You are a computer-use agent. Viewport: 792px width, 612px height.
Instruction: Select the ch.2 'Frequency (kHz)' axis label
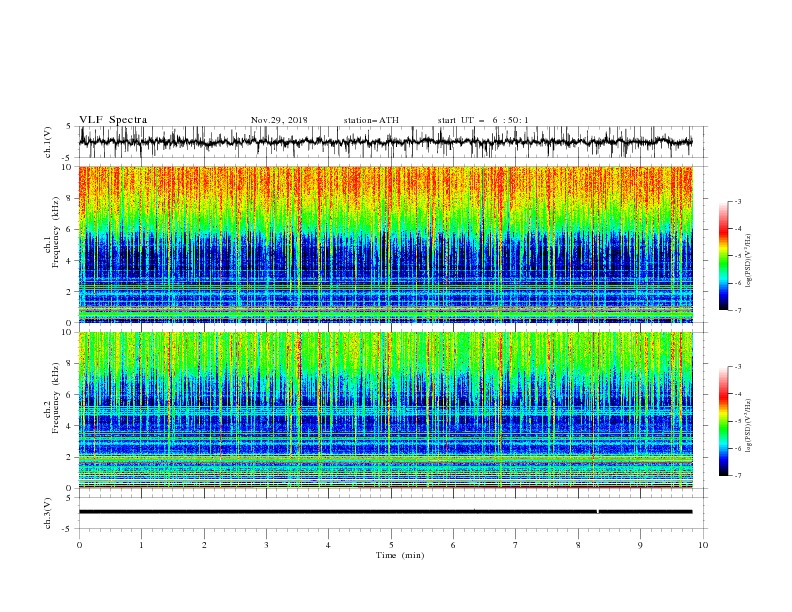click(56, 396)
